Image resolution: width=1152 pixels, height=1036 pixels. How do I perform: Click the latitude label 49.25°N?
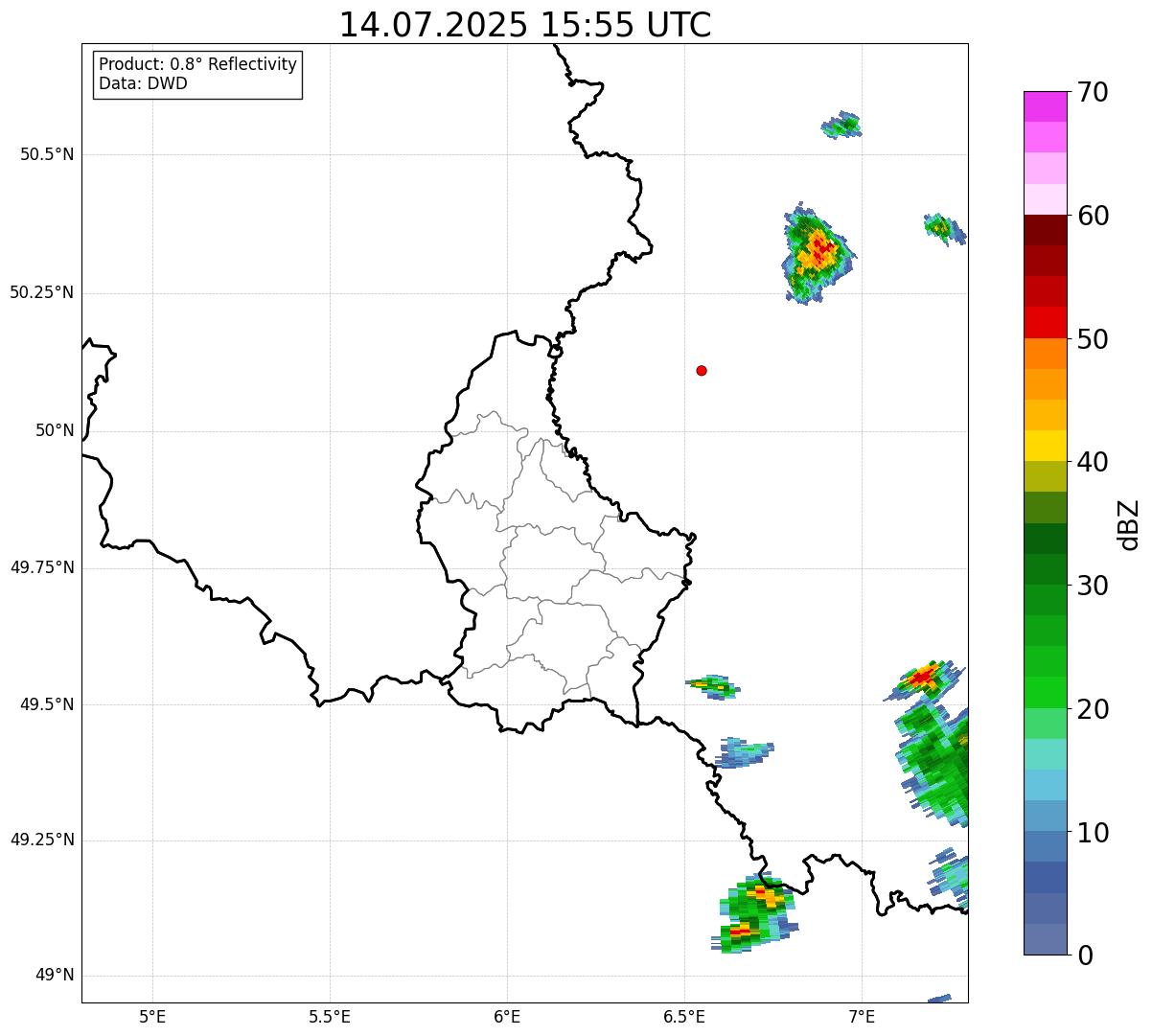[x=41, y=840]
